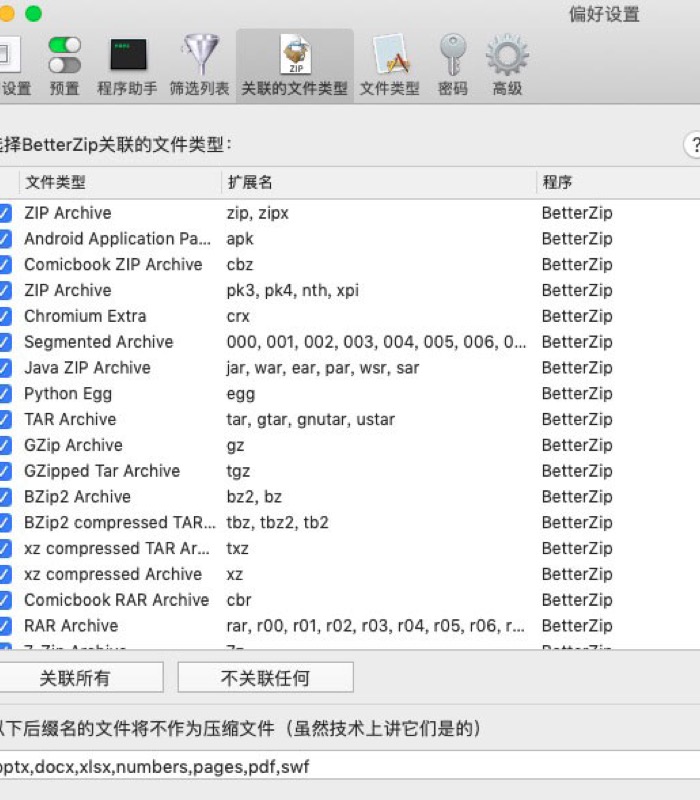Click the bz2, bz extensions cell
This screenshot has width=700, height=800.
(254, 497)
